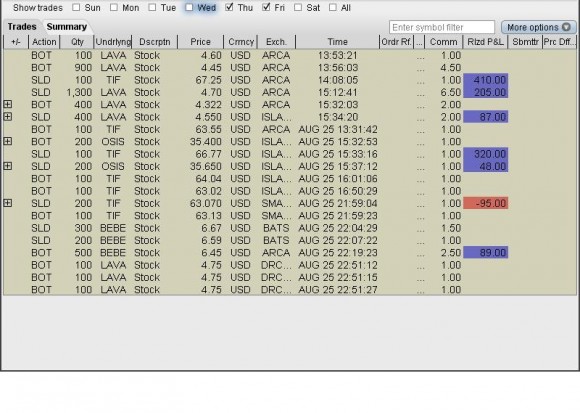Expand the BOT 200 OSIS trade row
The height and width of the screenshot is (413, 580).
click(x=7, y=142)
